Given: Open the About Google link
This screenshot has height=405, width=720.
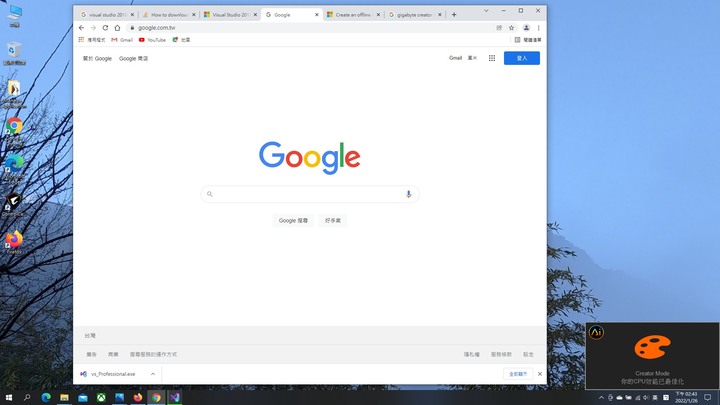Looking at the screenshot, I should pos(97,58).
